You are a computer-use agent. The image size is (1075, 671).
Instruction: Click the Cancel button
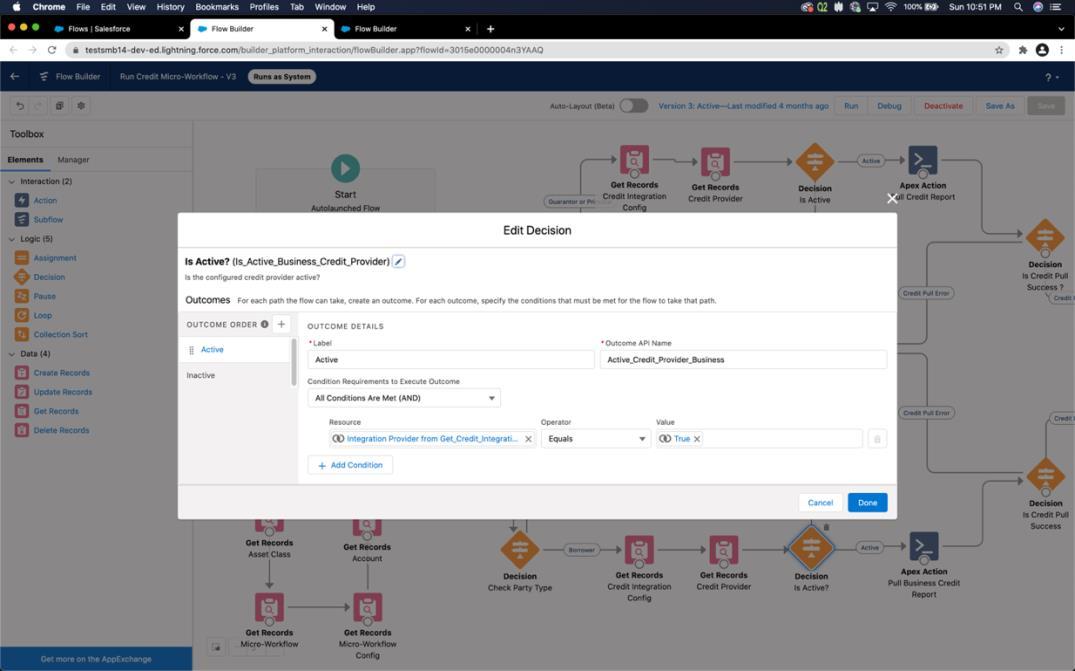pos(820,502)
